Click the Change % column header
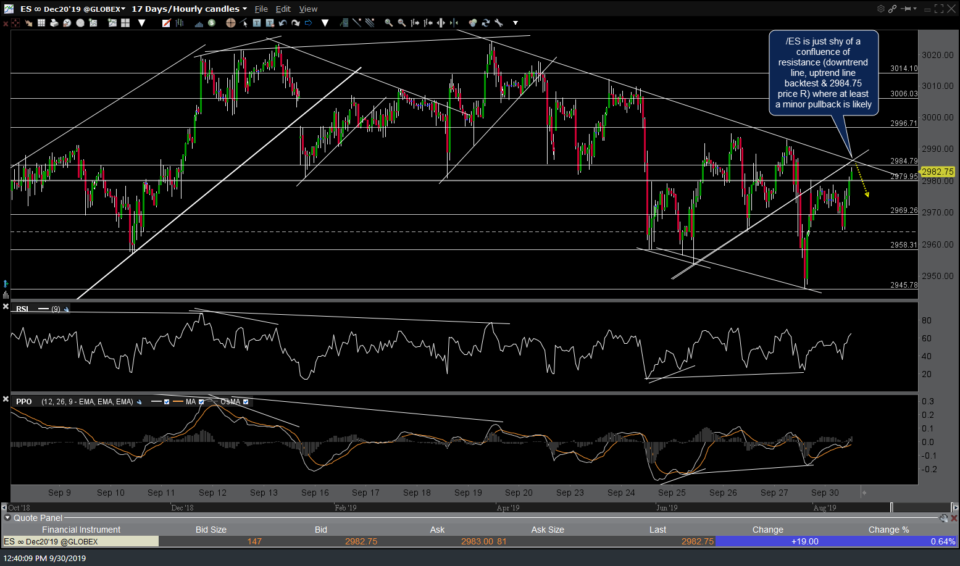Viewport: 960px width, 566px height. pyautogui.click(x=888, y=529)
